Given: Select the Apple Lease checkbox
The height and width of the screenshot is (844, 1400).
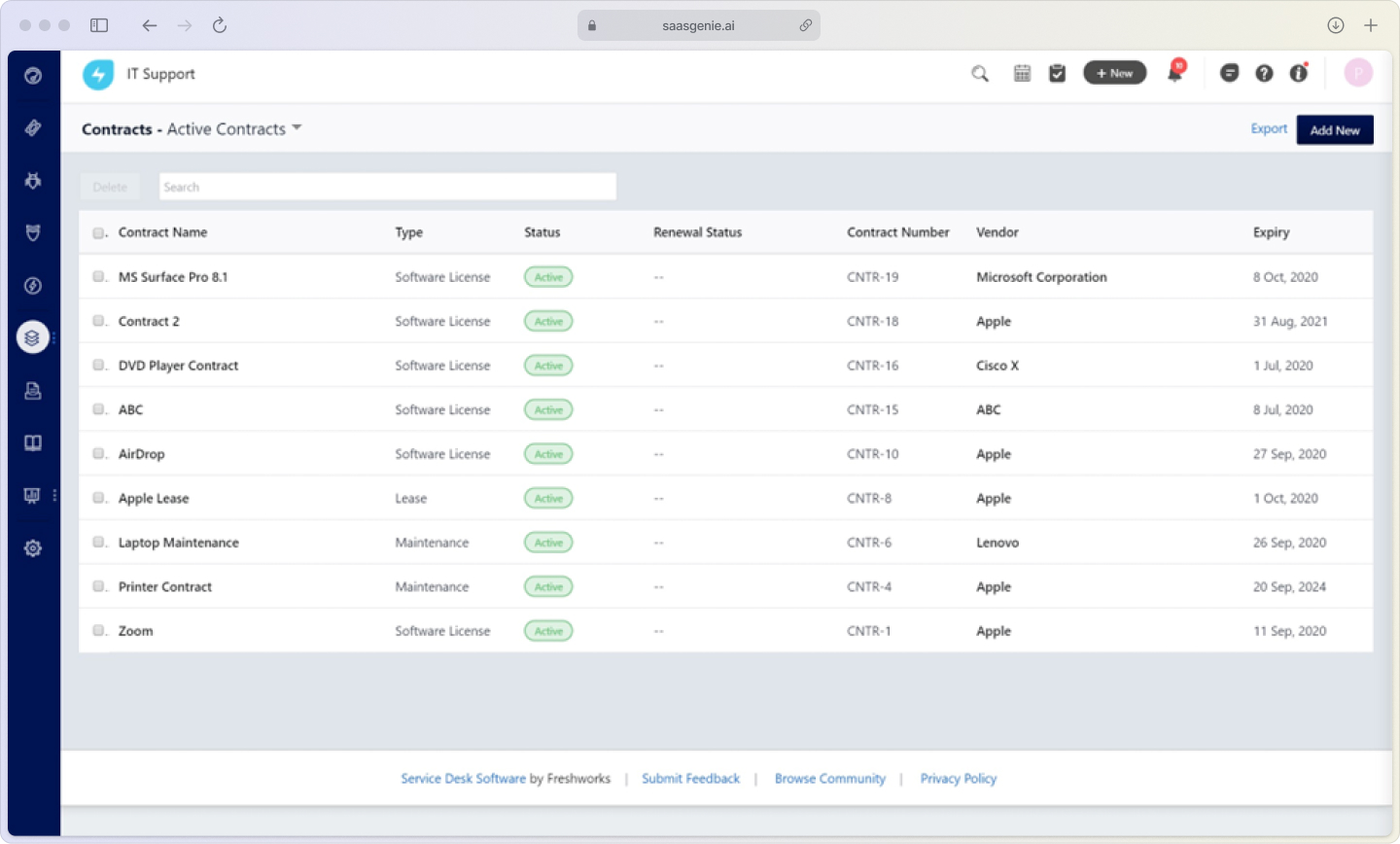Looking at the screenshot, I should point(98,498).
